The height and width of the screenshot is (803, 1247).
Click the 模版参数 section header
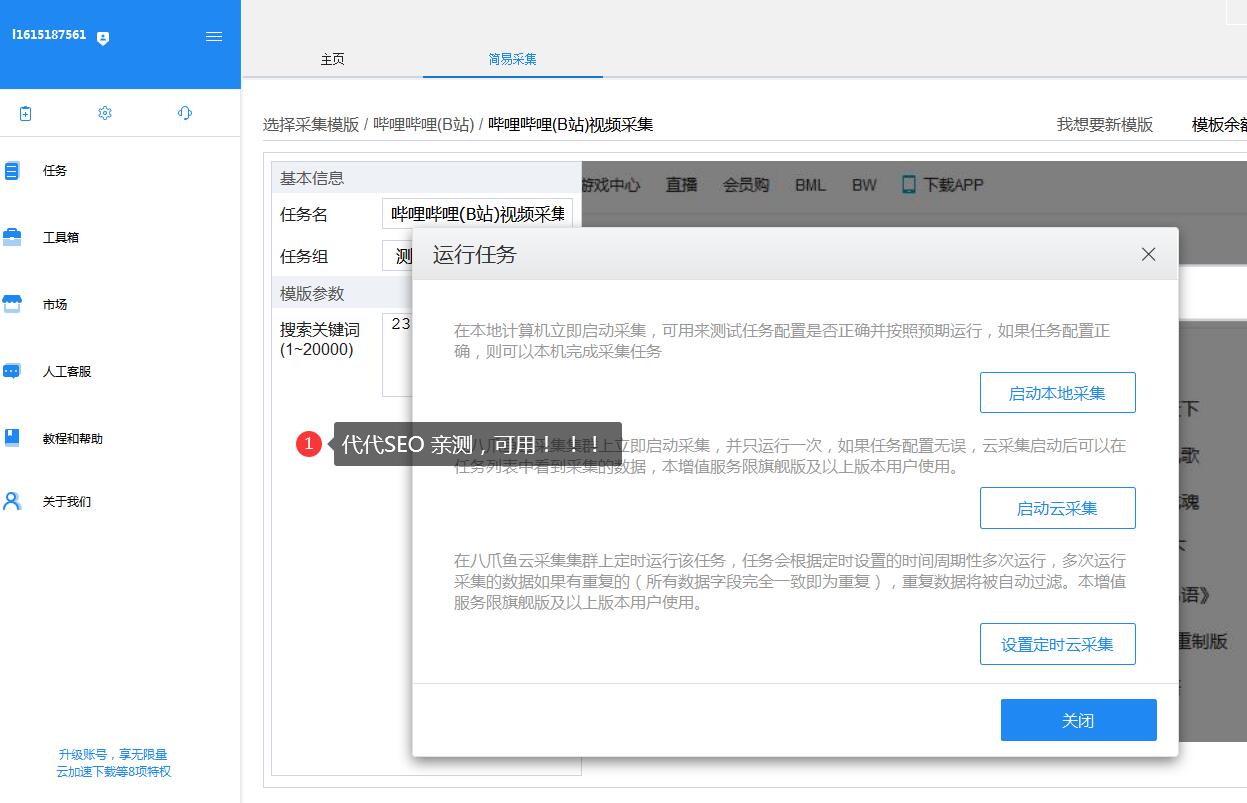(x=343, y=293)
